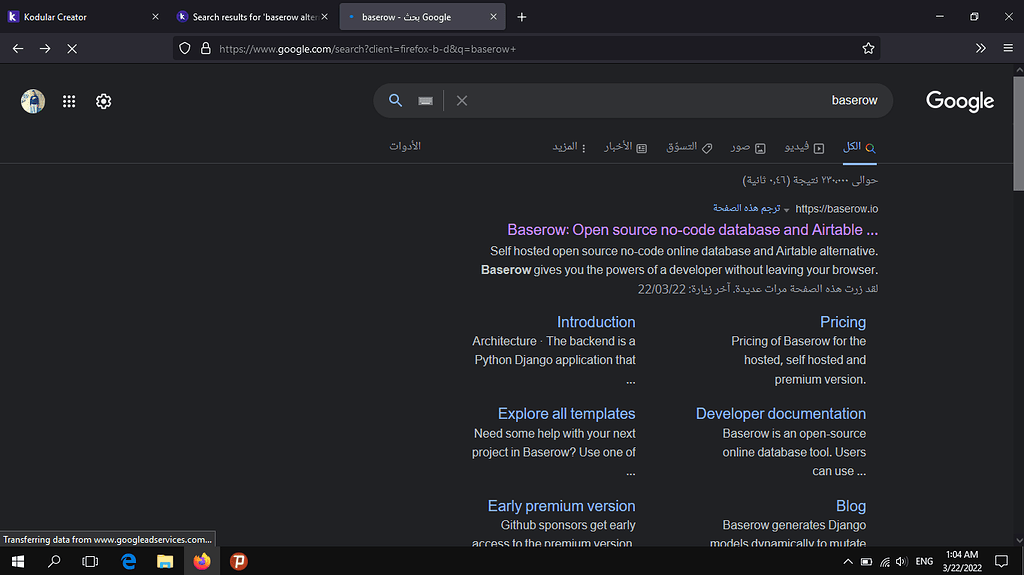Open the Google apps grid

click(x=69, y=101)
